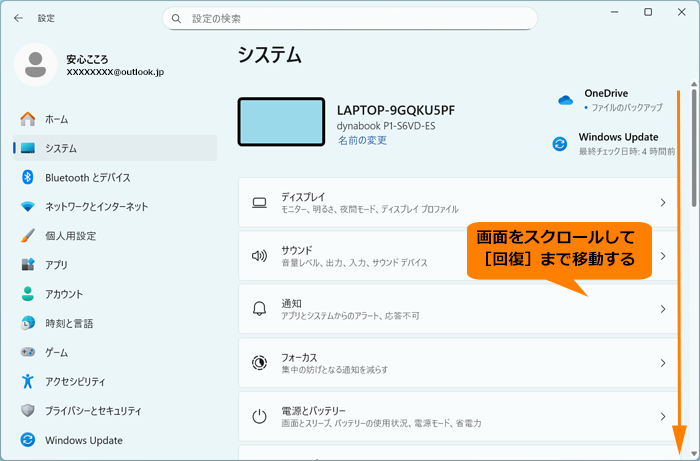Open ネットワークとインターネット settings section
Viewport: 700px width, 461px height.
(x=115, y=207)
